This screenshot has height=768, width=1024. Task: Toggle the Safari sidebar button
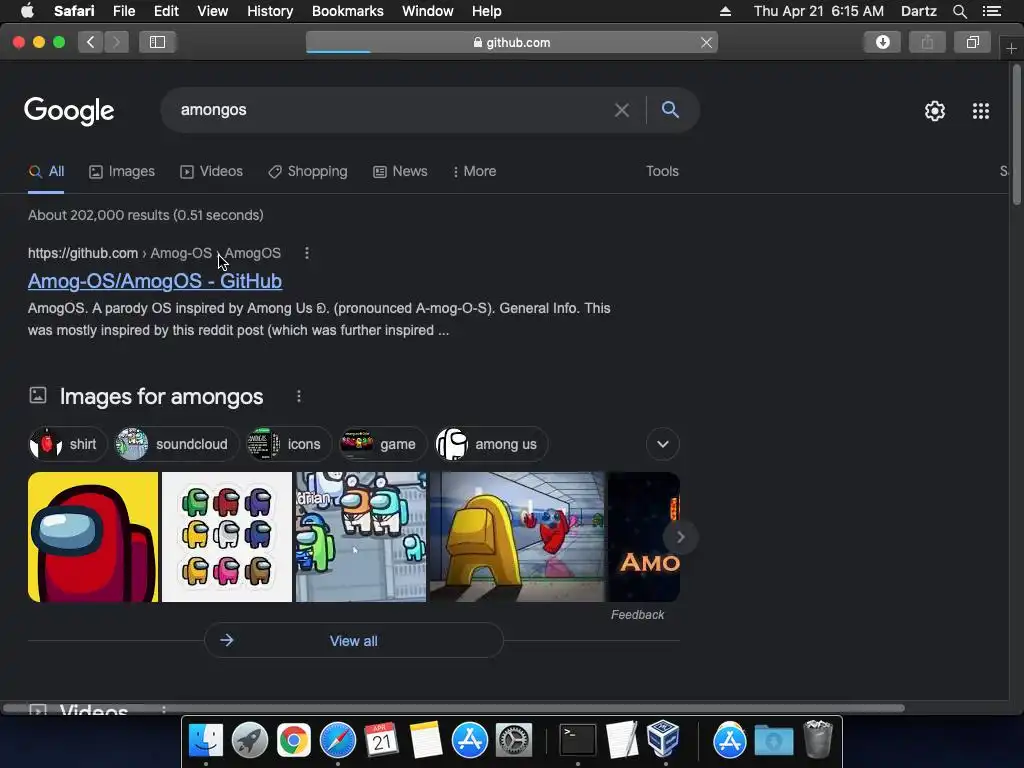click(157, 42)
